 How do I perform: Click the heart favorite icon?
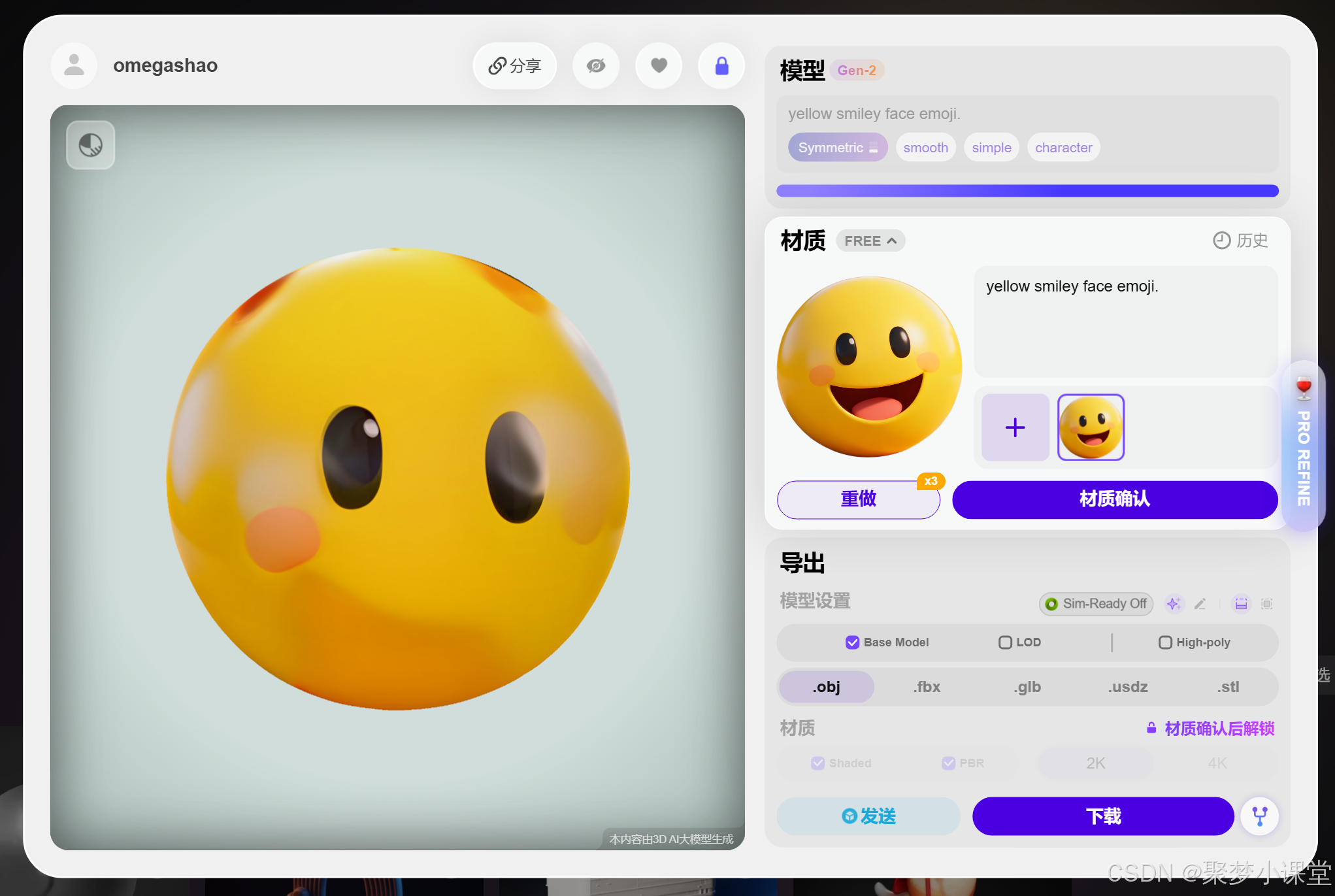pos(659,66)
